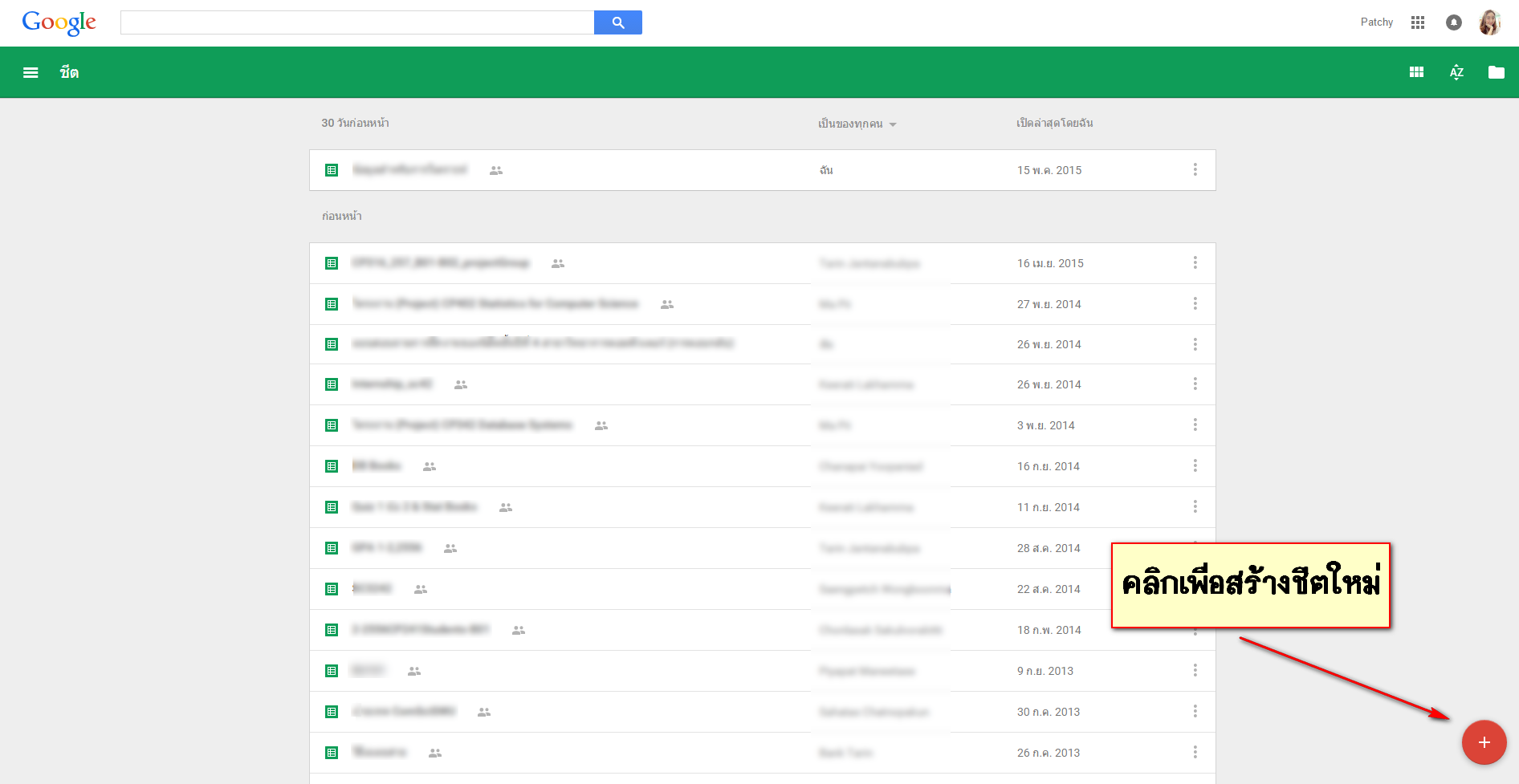The height and width of the screenshot is (784, 1519).
Task: Switch to grid view
Action: pyautogui.click(x=1416, y=72)
